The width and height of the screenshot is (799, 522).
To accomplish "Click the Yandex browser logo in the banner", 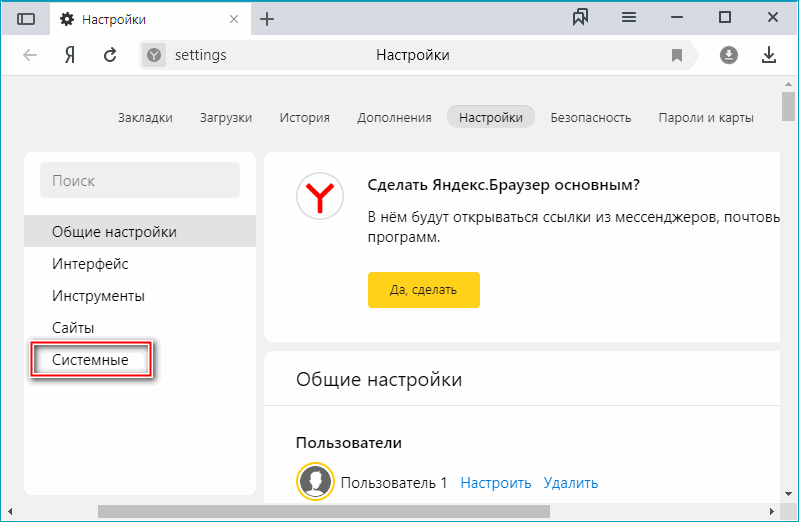I will click(320, 196).
